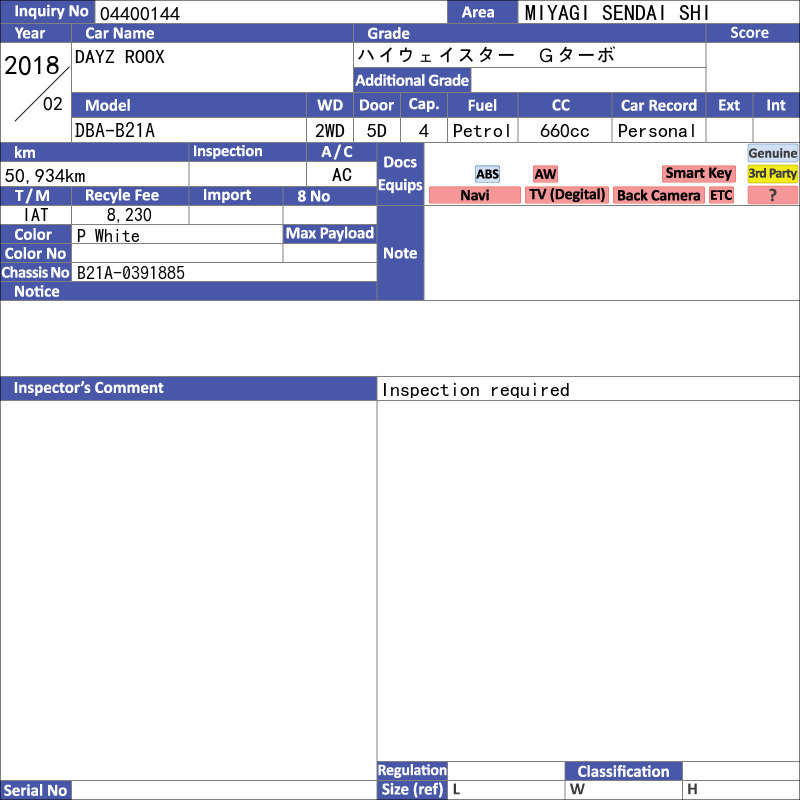Click the AW equipment badge
The width and height of the screenshot is (800, 800).
545,174
